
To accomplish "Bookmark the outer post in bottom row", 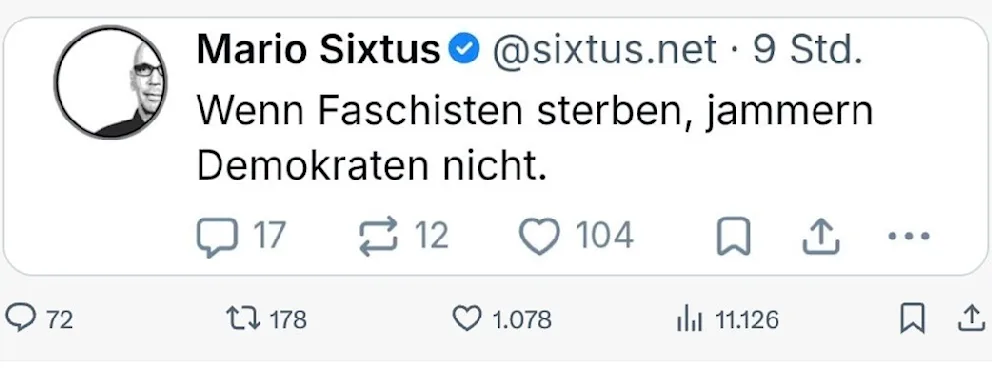I will click(x=912, y=318).
